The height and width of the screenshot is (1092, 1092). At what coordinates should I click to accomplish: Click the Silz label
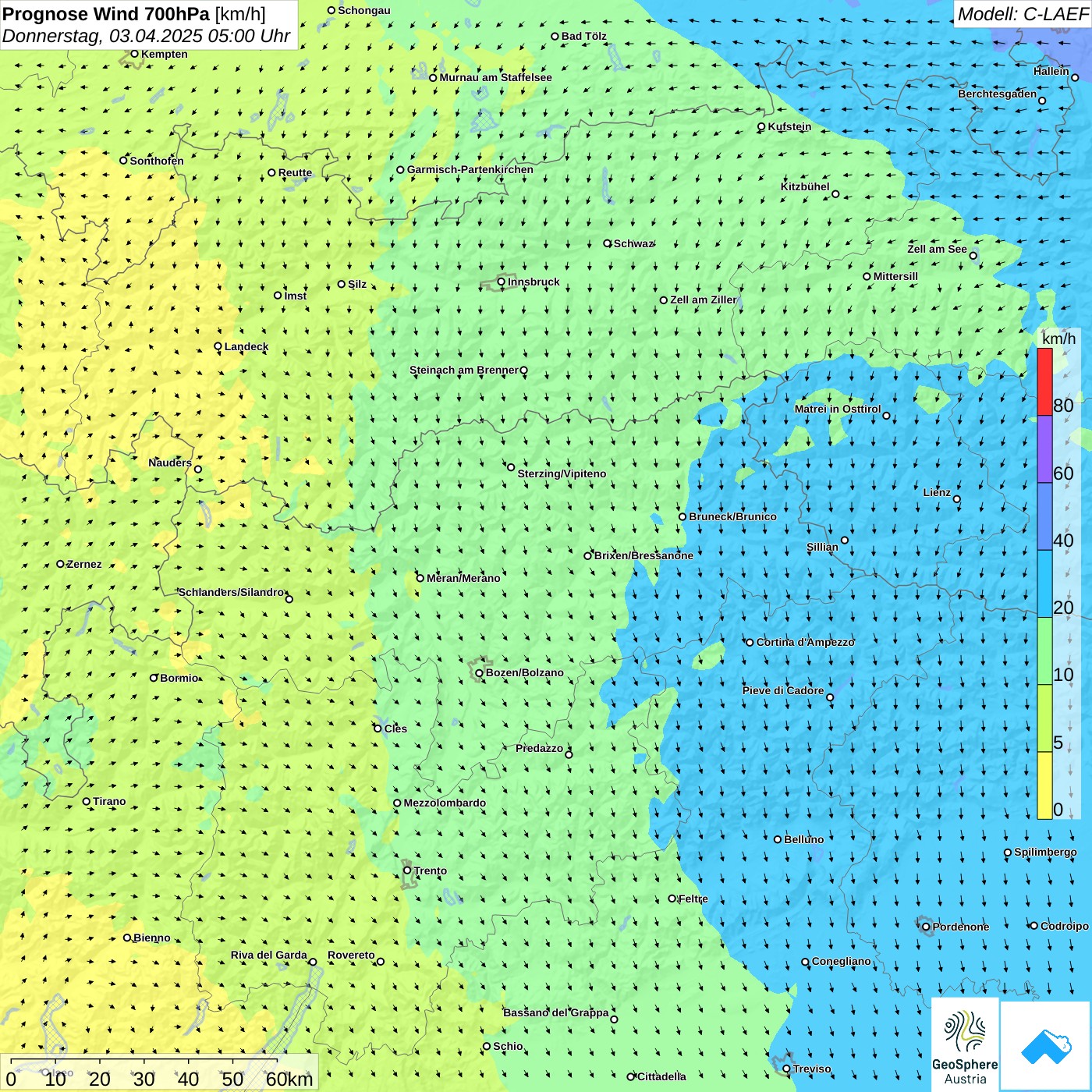(x=356, y=284)
